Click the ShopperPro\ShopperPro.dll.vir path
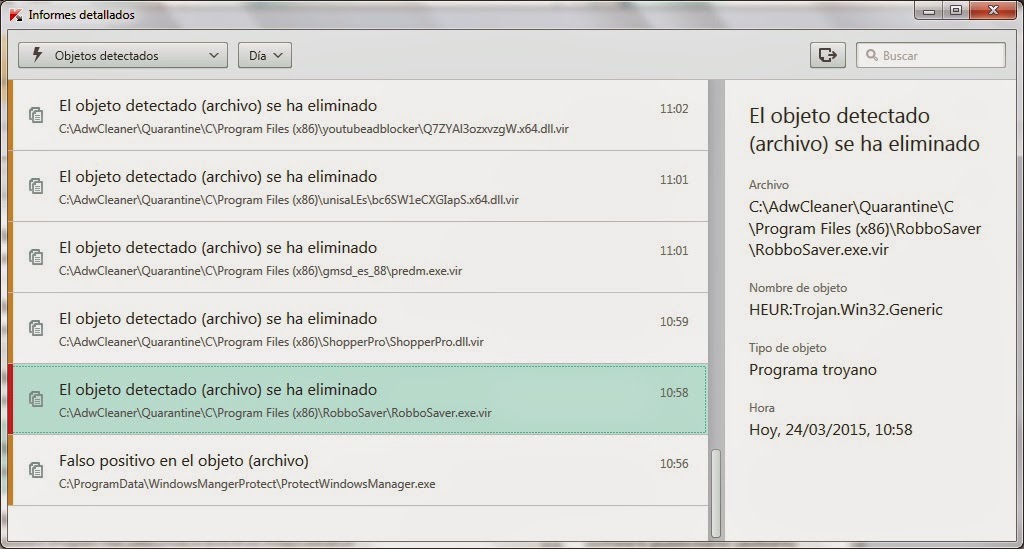Screen dimensions: 1024x549 271,342
